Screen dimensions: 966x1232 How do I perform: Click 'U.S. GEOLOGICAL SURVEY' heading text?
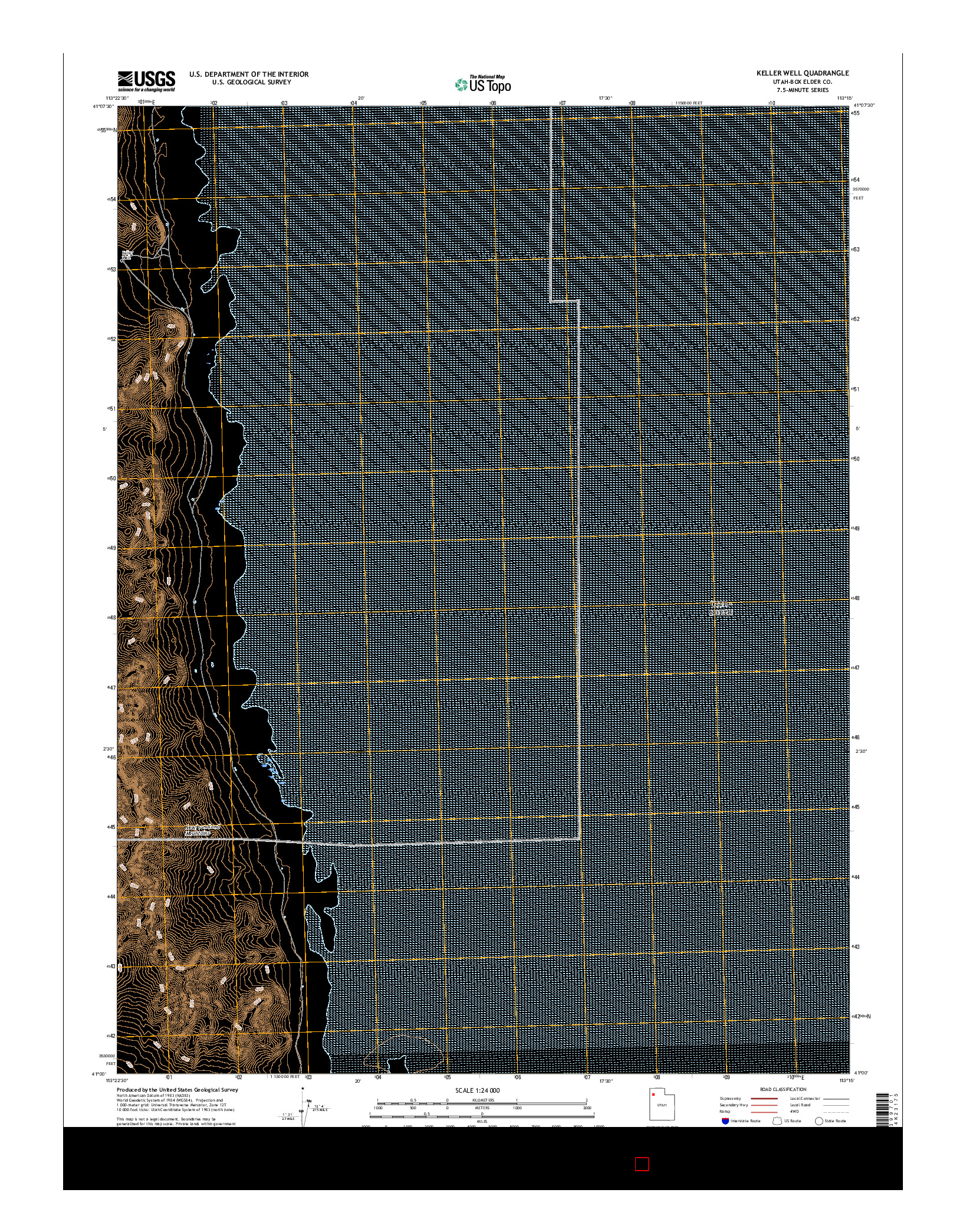tap(252, 82)
